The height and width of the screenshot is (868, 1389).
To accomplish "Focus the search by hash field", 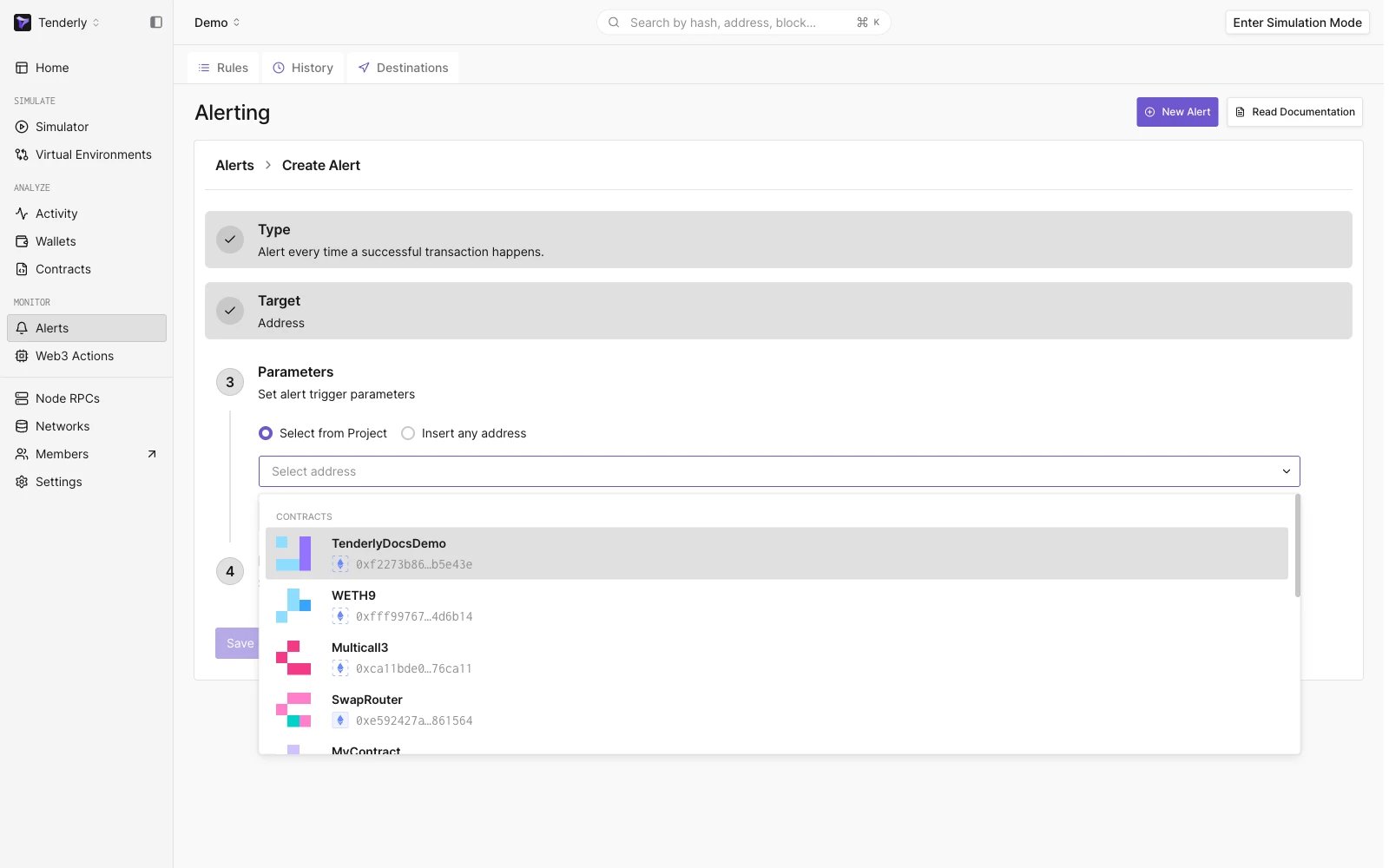I will (743, 23).
